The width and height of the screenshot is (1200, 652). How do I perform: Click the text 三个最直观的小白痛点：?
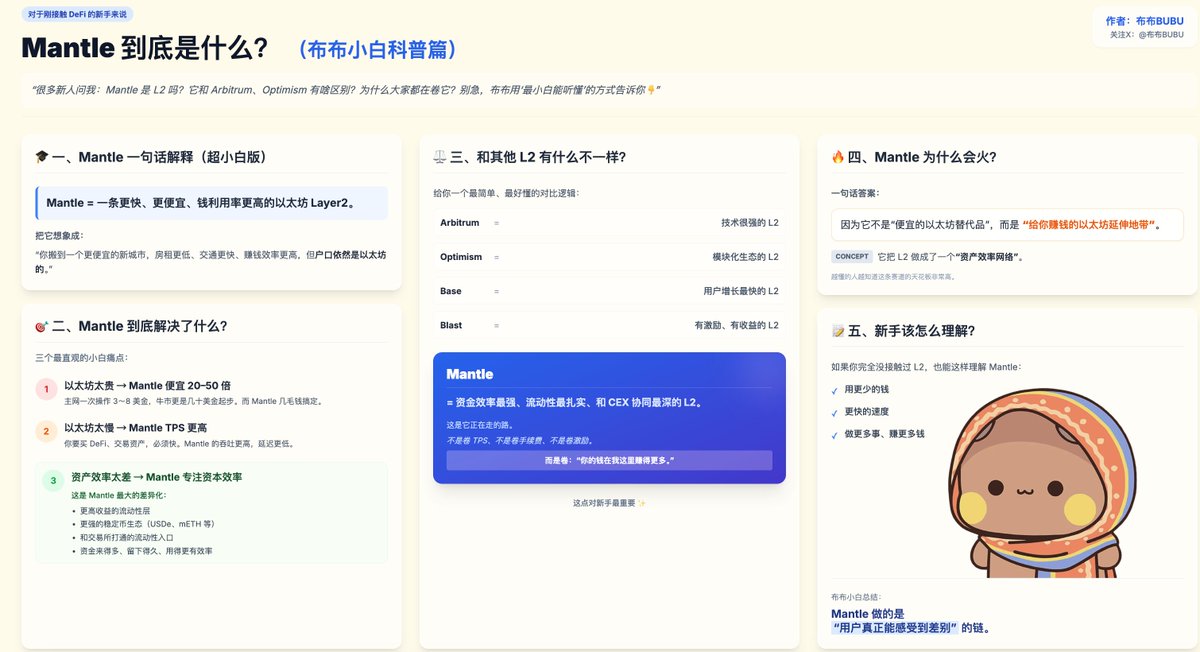tap(81, 358)
